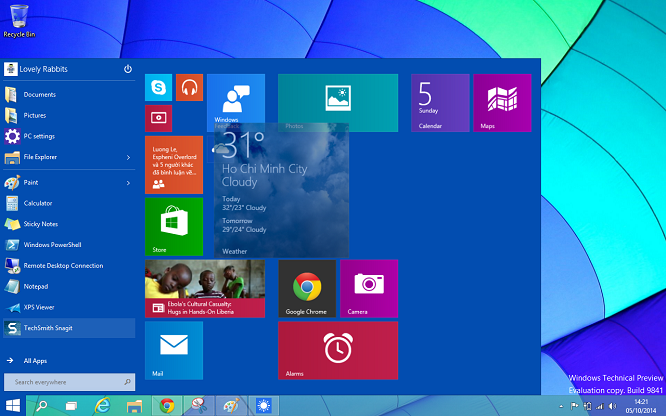666x416 pixels.
Task: Switch to Paint on the taskbar
Action: 231,406
